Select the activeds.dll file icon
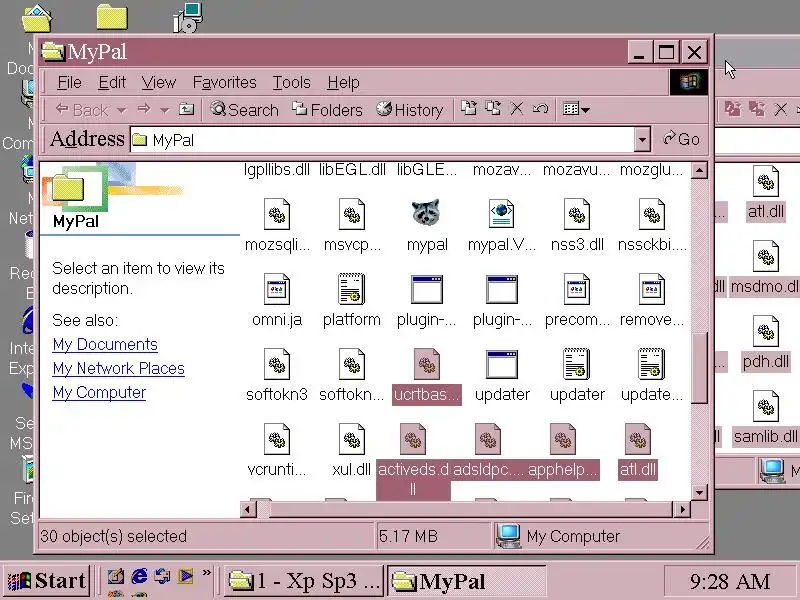This screenshot has width=800, height=600. [413, 439]
